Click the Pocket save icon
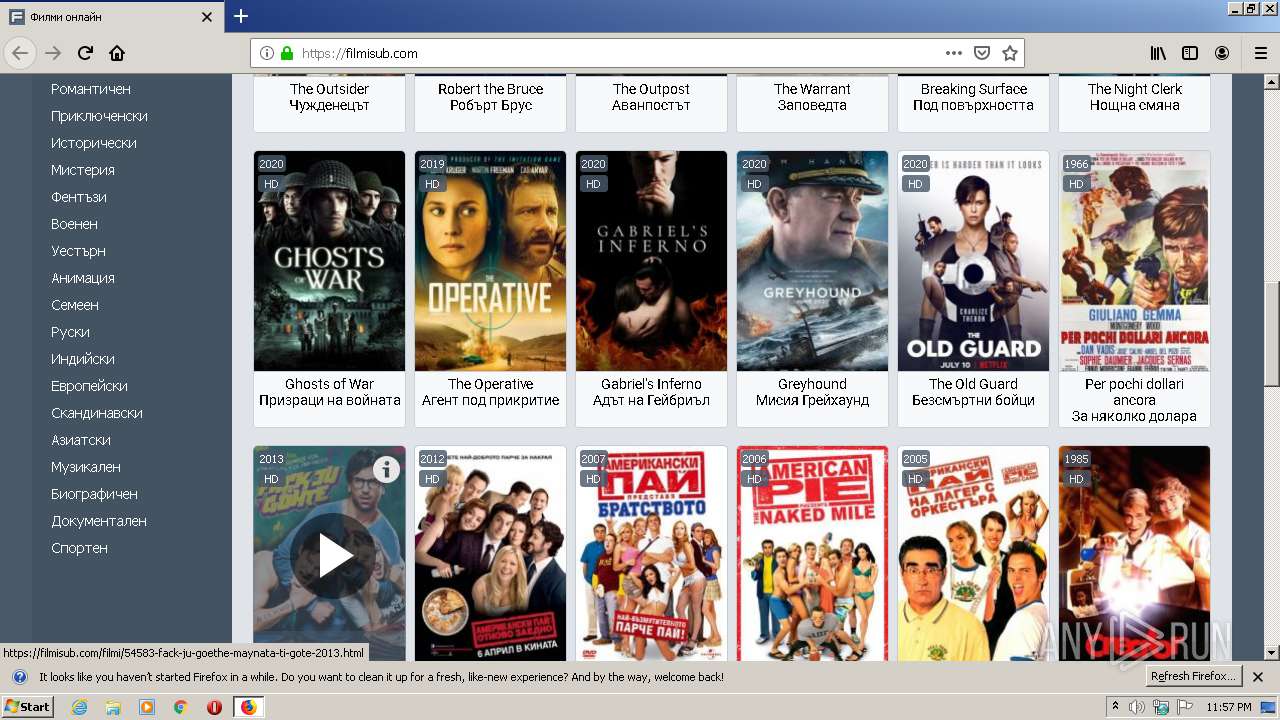 tap(982, 53)
